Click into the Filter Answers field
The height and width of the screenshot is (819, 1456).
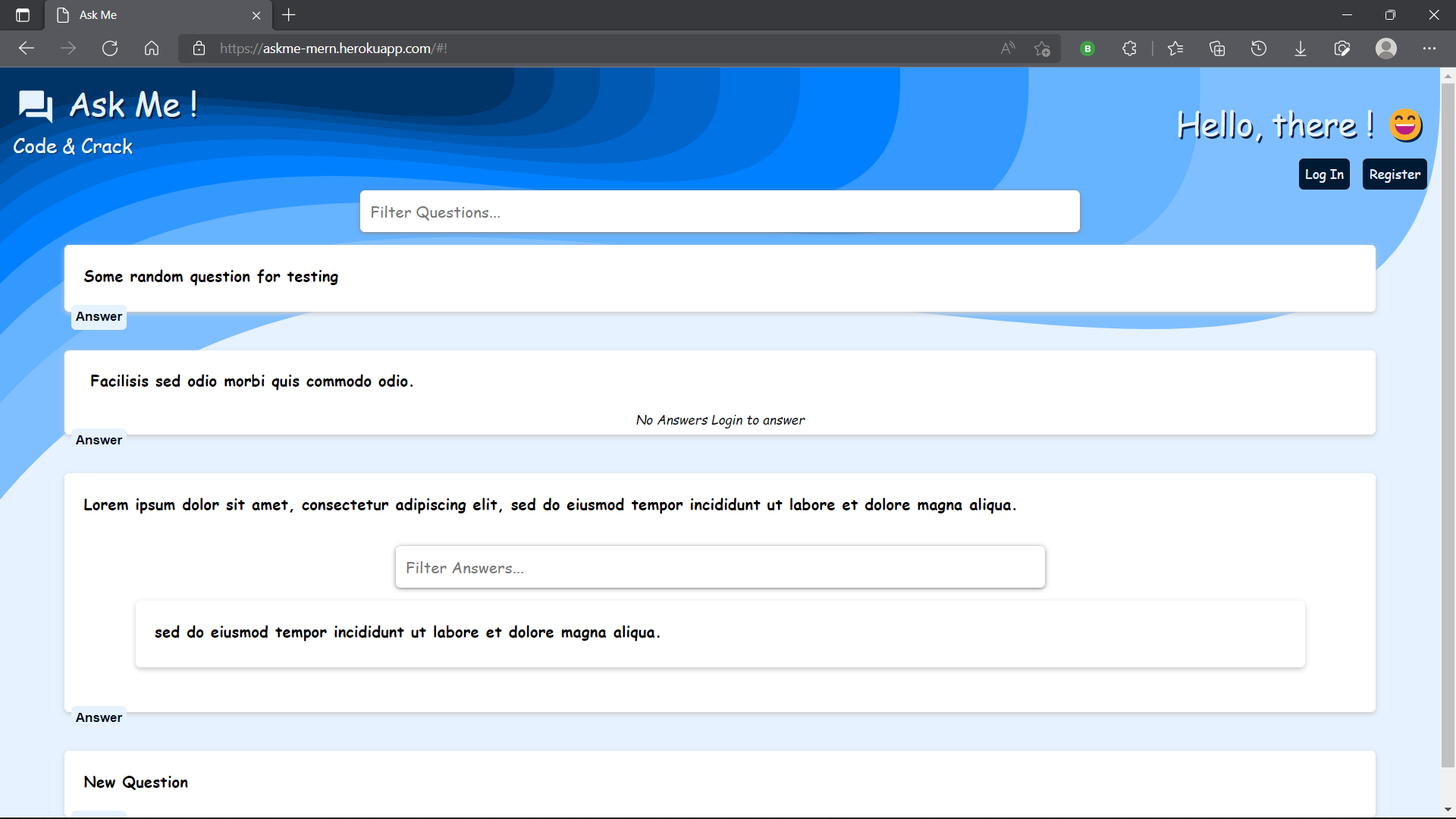[719, 568]
